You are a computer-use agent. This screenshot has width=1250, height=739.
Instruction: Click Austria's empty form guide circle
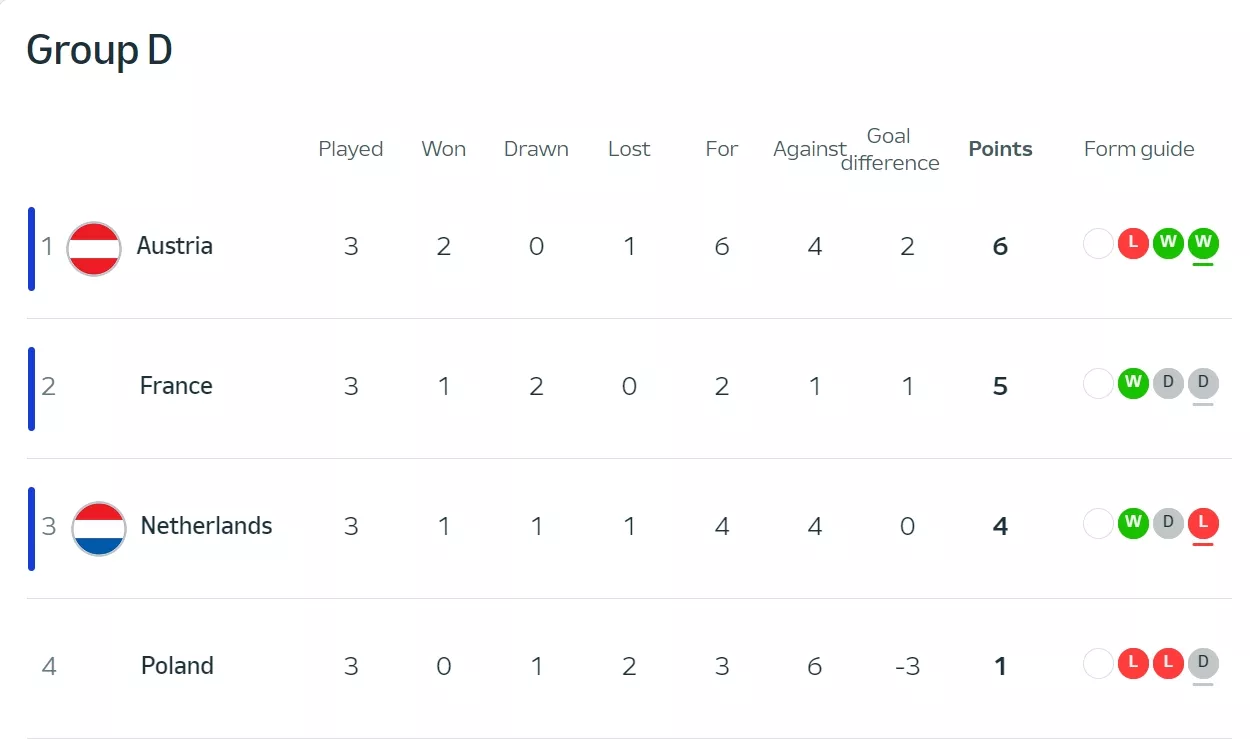(x=1098, y=243)
